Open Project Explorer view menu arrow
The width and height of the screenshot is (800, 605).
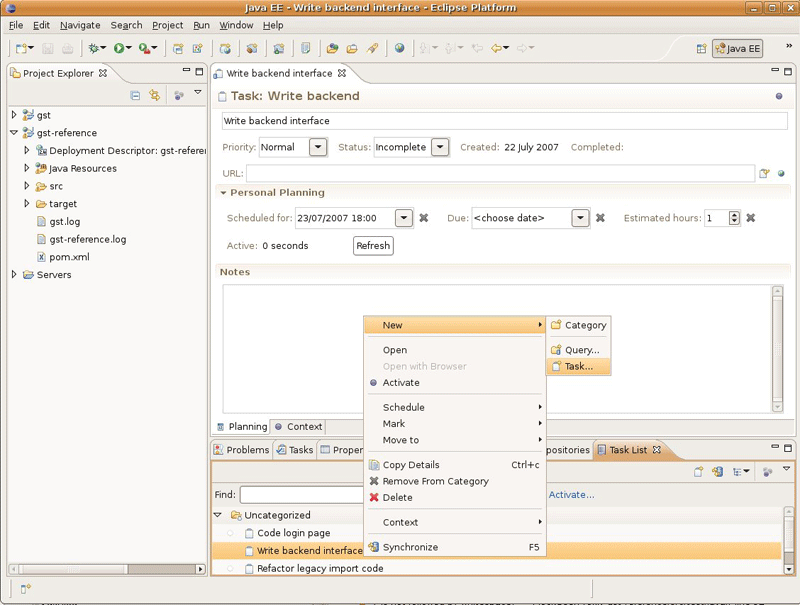click(198, 92)
